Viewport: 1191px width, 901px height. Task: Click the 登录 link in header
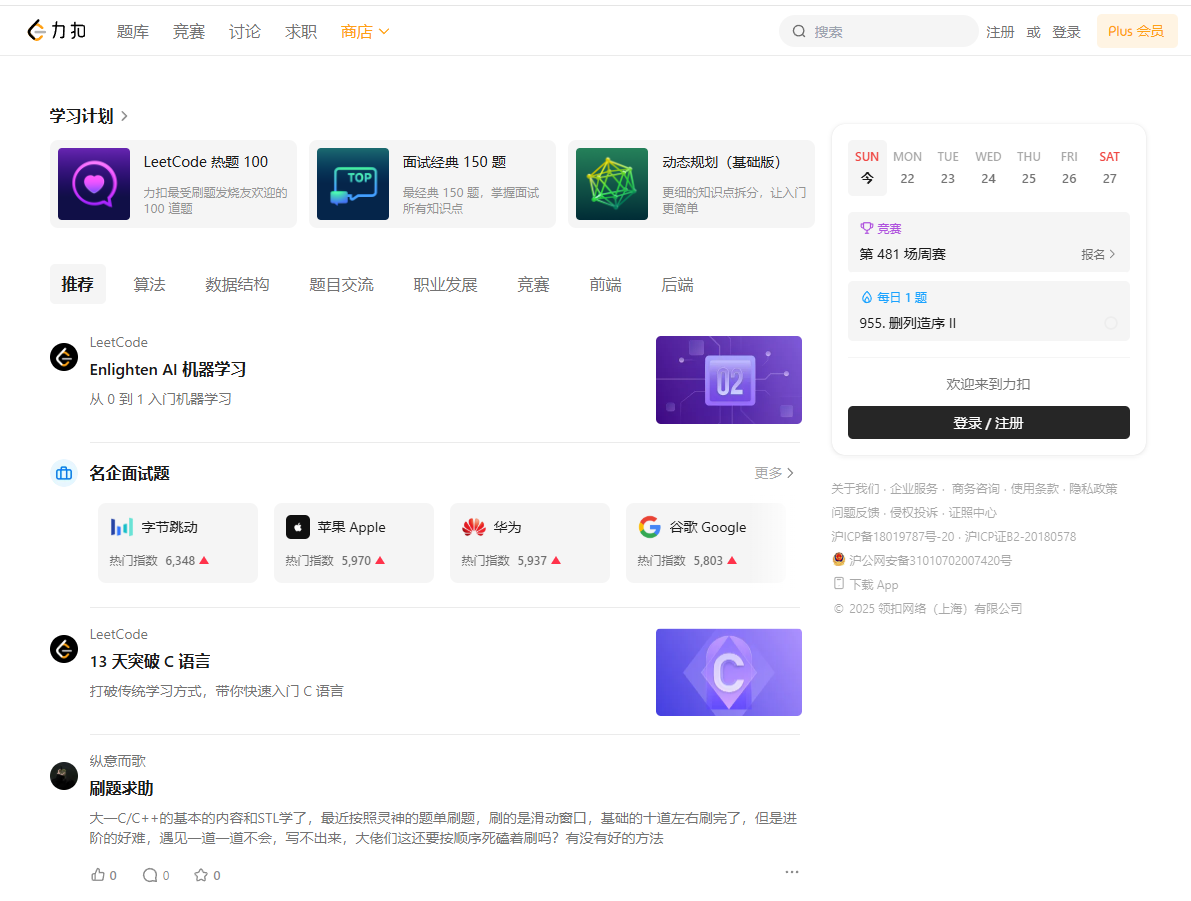[x=1066, y=32]
